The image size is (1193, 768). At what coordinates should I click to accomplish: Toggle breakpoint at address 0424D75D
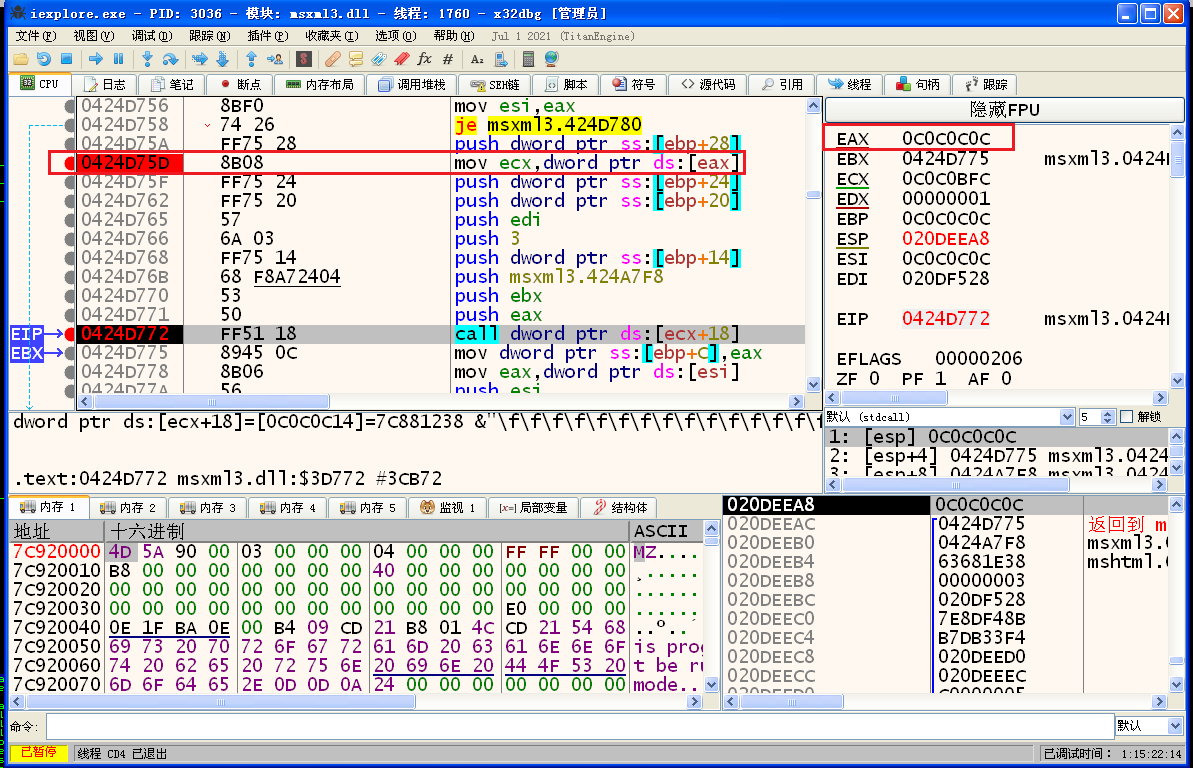pyautogui.click(x=70, y=163)
